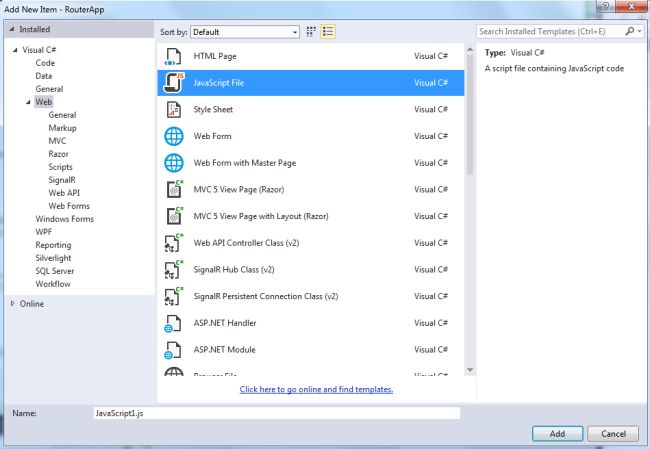Image resolution: width=650 pixels, height=449 pixels.
Task: Click the Name input field
Action: pyautogui.click(x=277, y=413)
